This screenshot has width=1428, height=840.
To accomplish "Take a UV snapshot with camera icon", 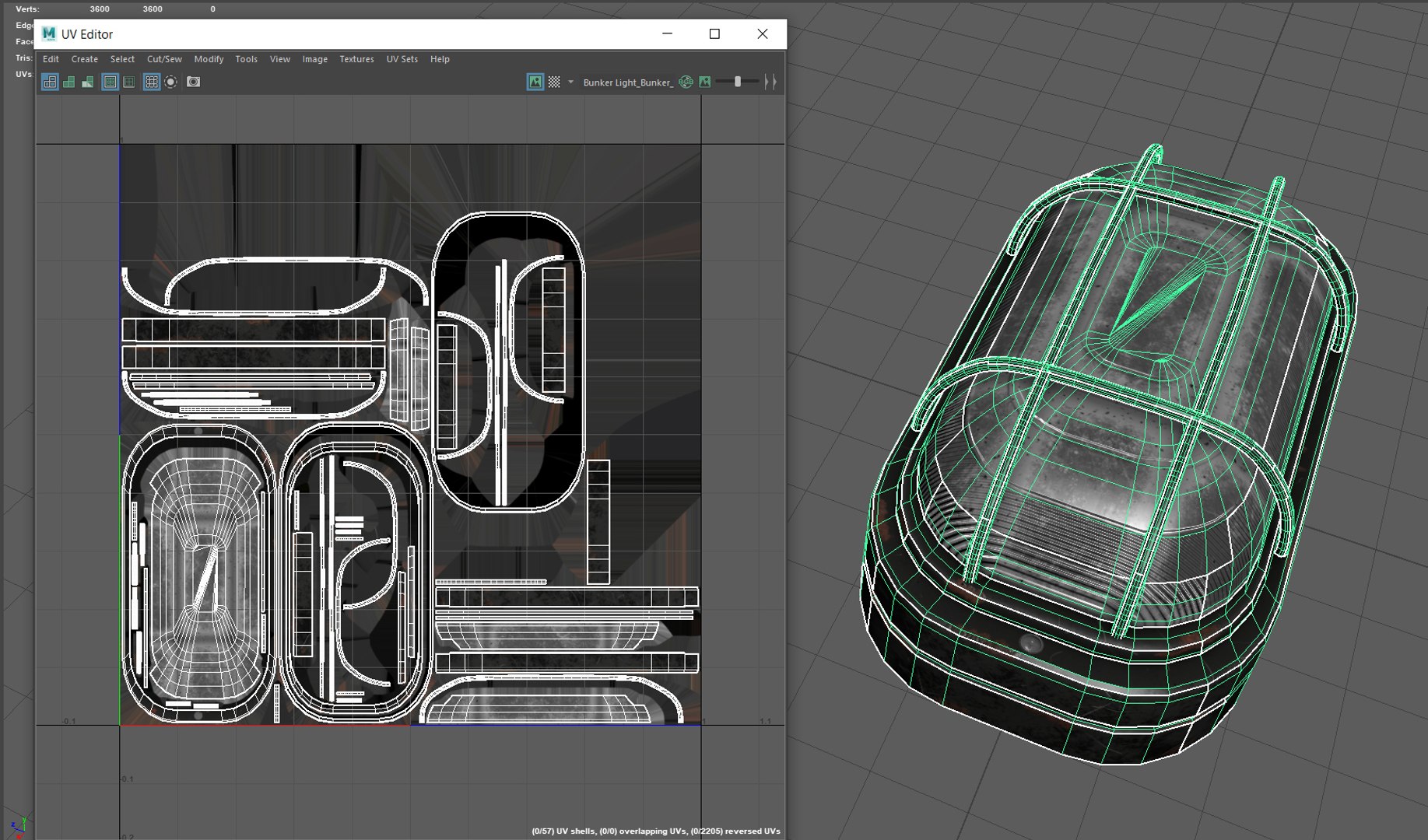I will click(193, 82).
